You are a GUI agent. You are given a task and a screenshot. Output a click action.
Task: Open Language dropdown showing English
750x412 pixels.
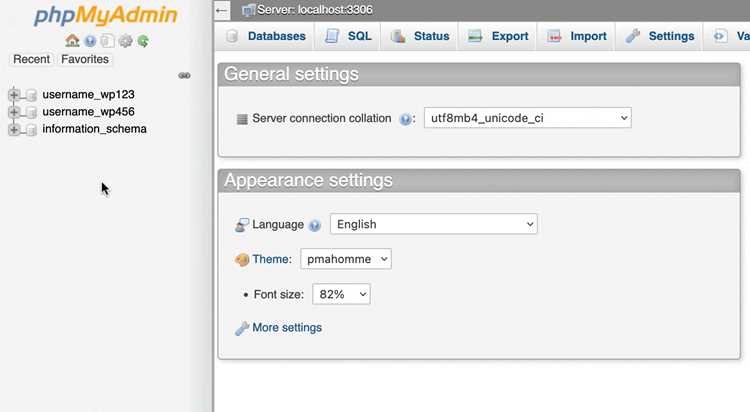434,224
